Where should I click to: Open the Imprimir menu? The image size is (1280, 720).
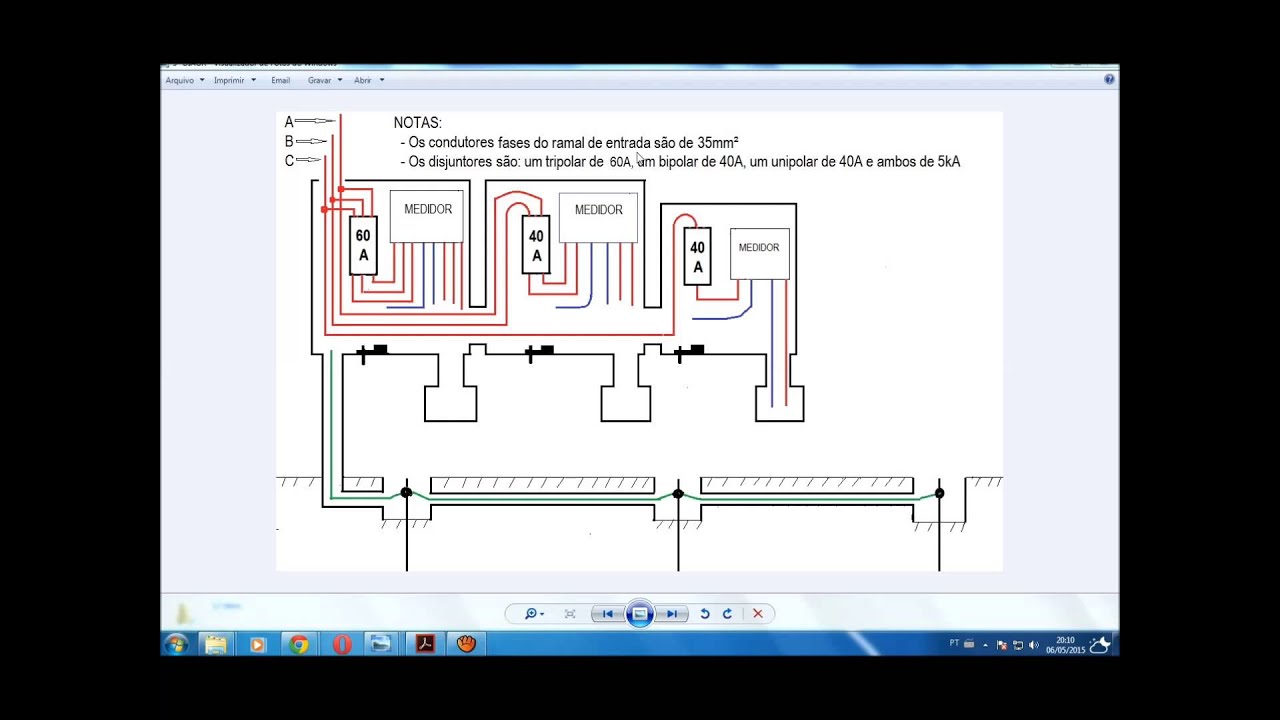pyautogui.click(x=229, y=80)
